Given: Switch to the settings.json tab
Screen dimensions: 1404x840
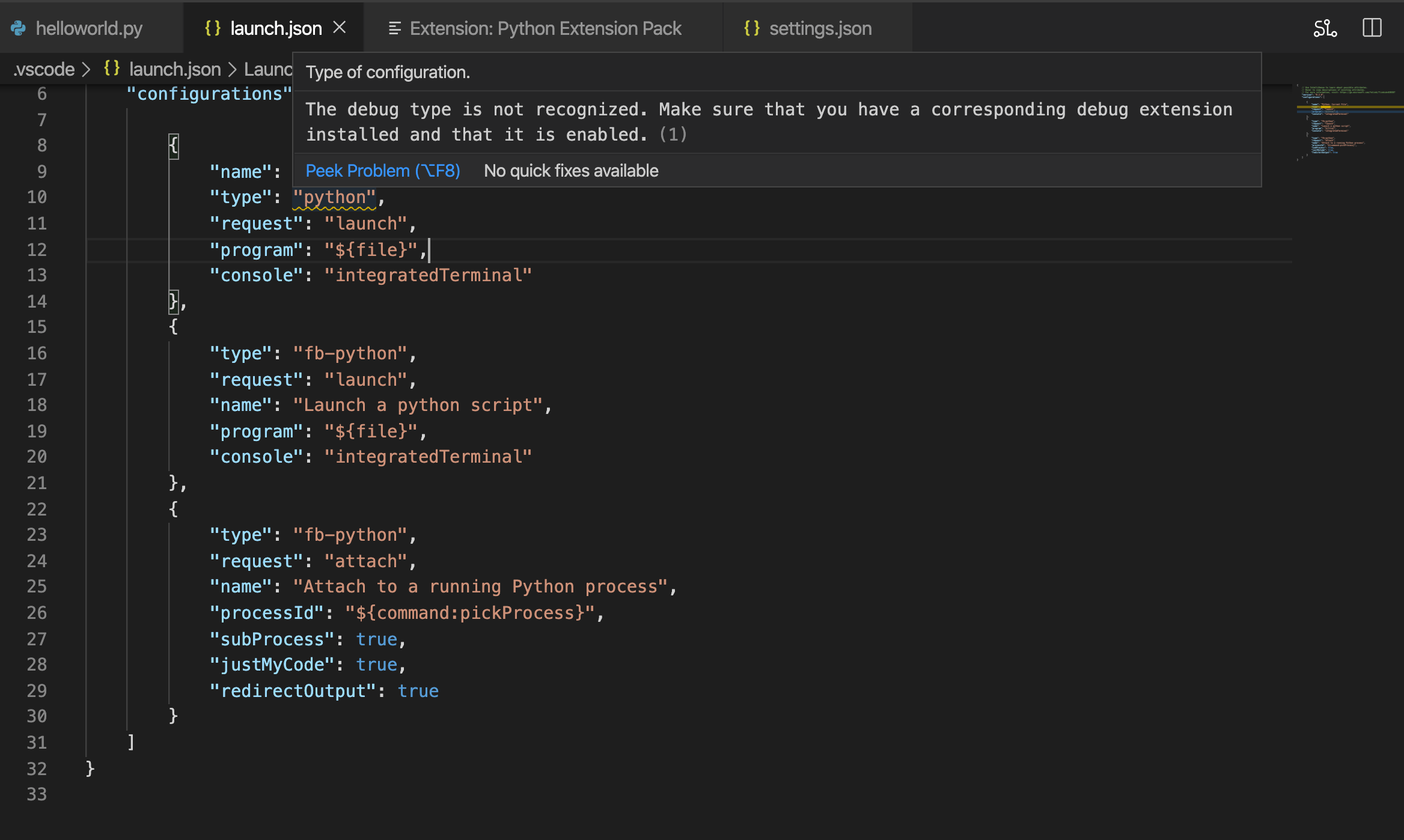Looking at the screenshot, I should click(x=820, y=28).
